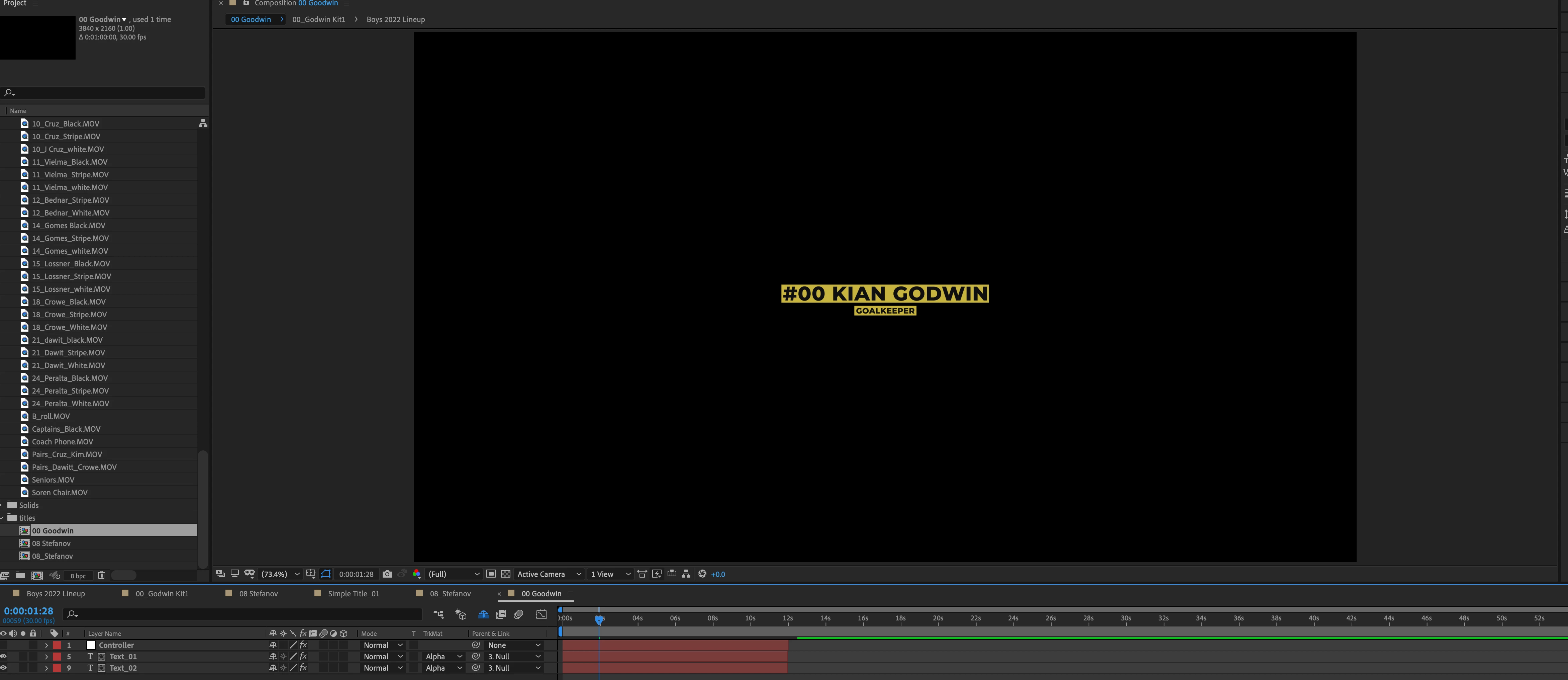Delete selected project items with trash icon
This screenshot has height=680, width=1568.
(x=101, y=575)
